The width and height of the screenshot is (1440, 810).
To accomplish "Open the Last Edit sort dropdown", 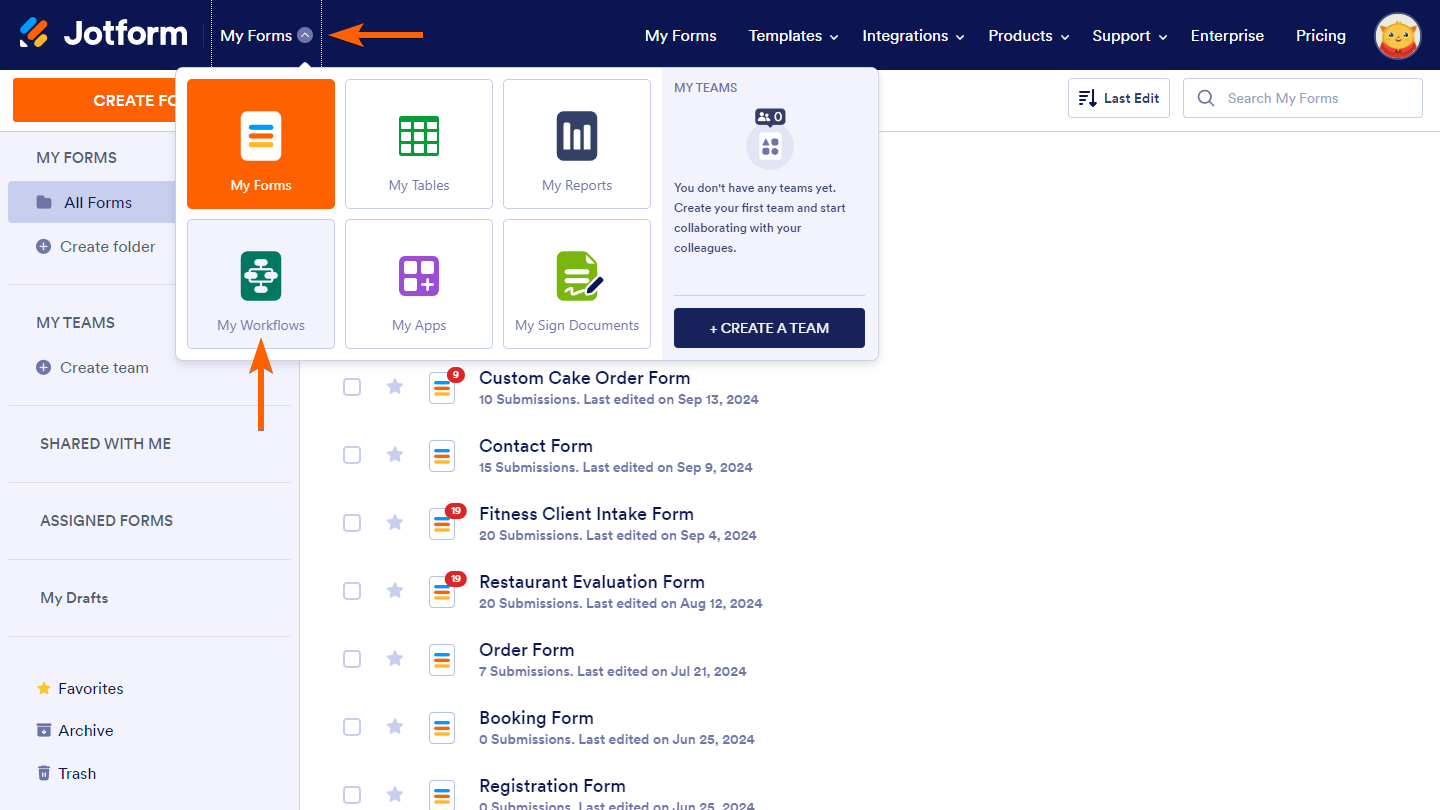I will [x=1119, y=98].
